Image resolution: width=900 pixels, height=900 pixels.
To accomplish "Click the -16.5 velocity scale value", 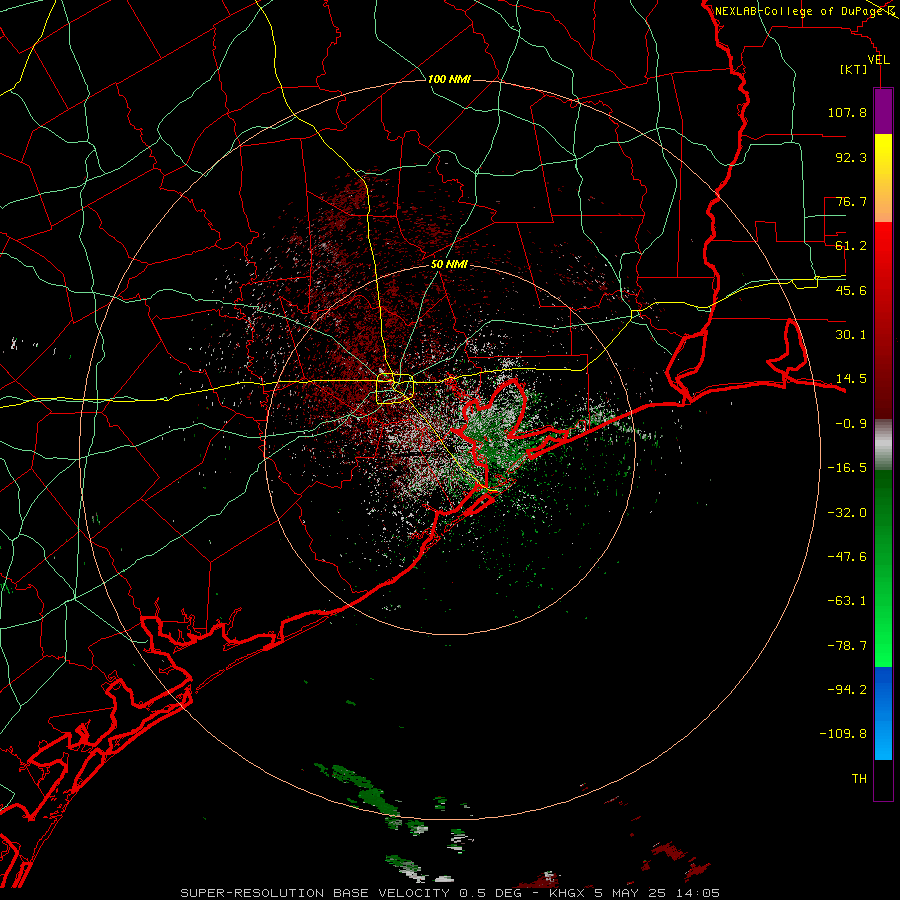I will click(x=847, y=468).
